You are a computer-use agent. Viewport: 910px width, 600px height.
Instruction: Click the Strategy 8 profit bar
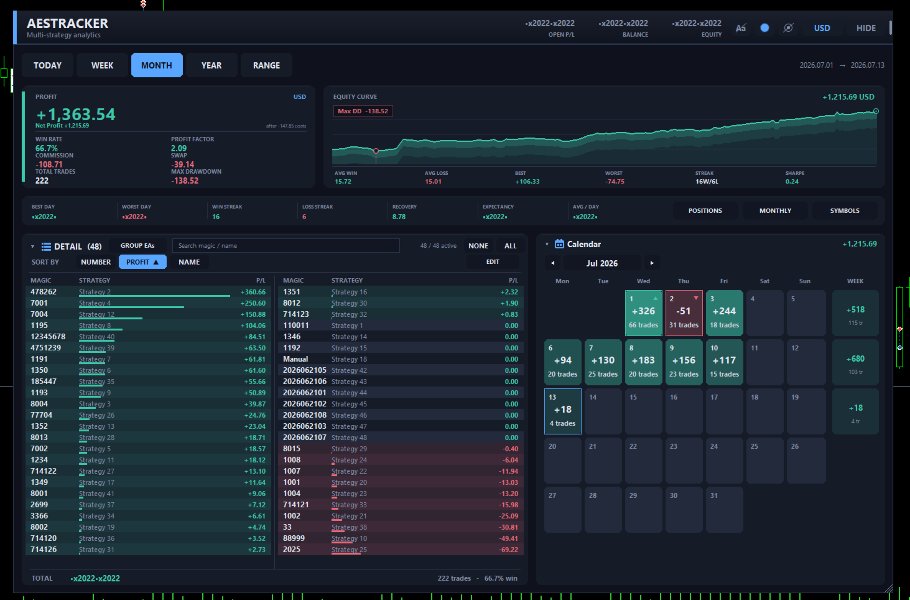[100, 329]
